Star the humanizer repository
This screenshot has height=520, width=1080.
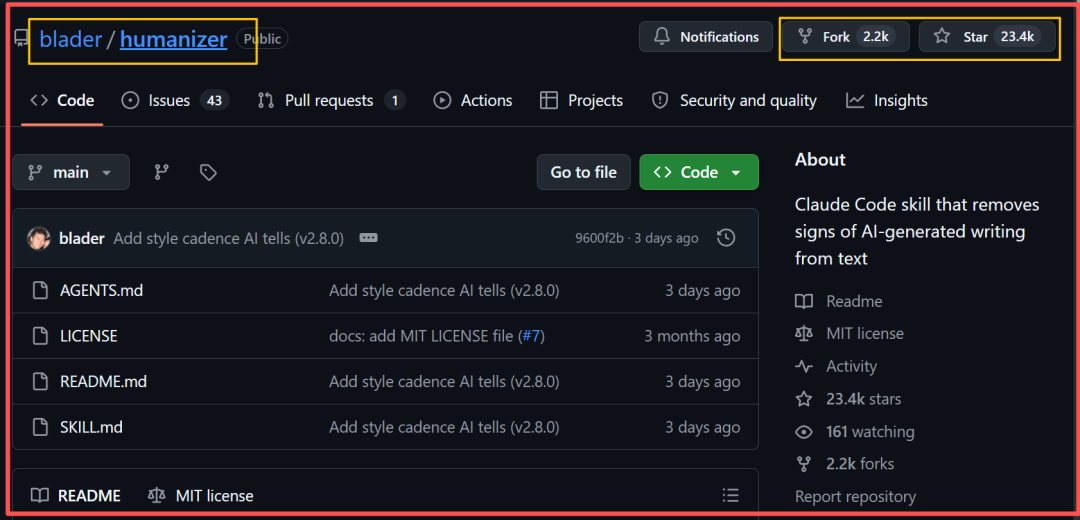987,37
